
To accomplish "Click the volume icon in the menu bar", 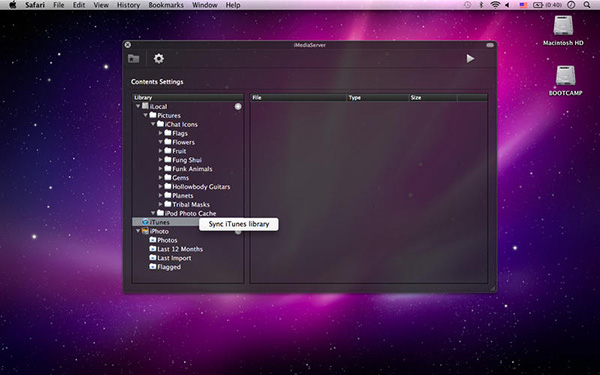I will [507, 5].
